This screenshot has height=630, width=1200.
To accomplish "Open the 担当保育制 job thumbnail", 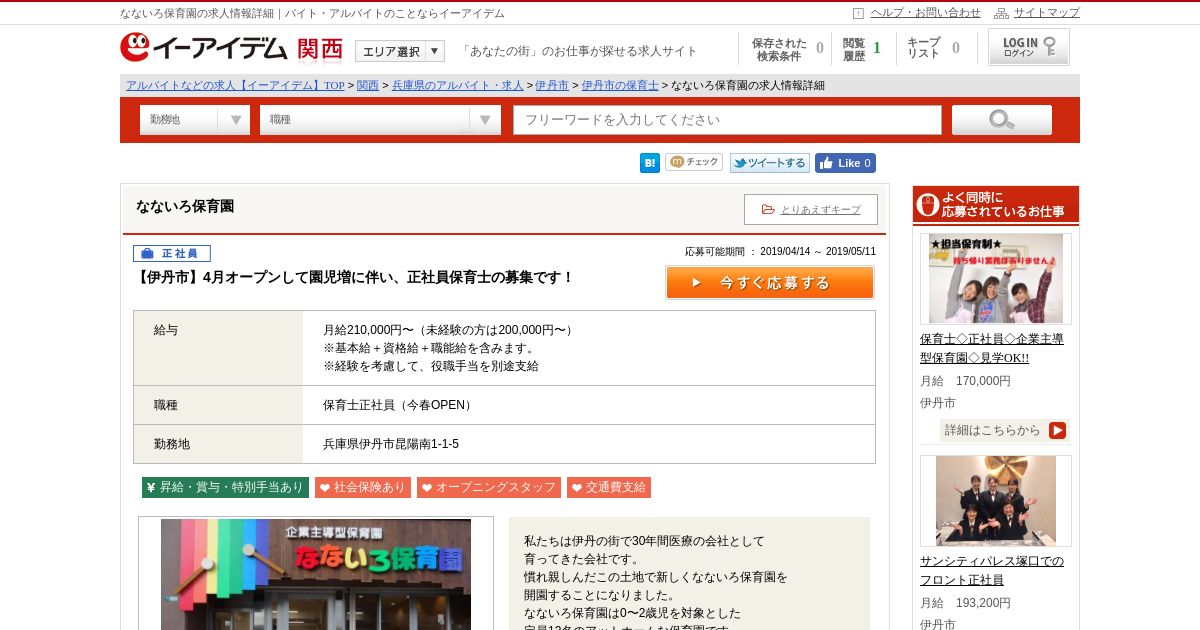I will 996,279.
